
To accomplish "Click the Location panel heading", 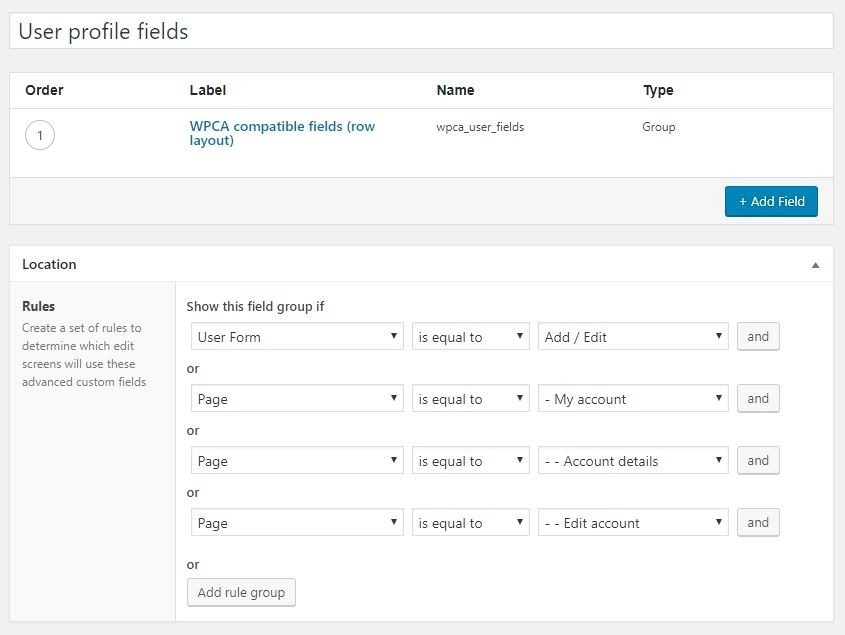I will (x=49, y=264).
